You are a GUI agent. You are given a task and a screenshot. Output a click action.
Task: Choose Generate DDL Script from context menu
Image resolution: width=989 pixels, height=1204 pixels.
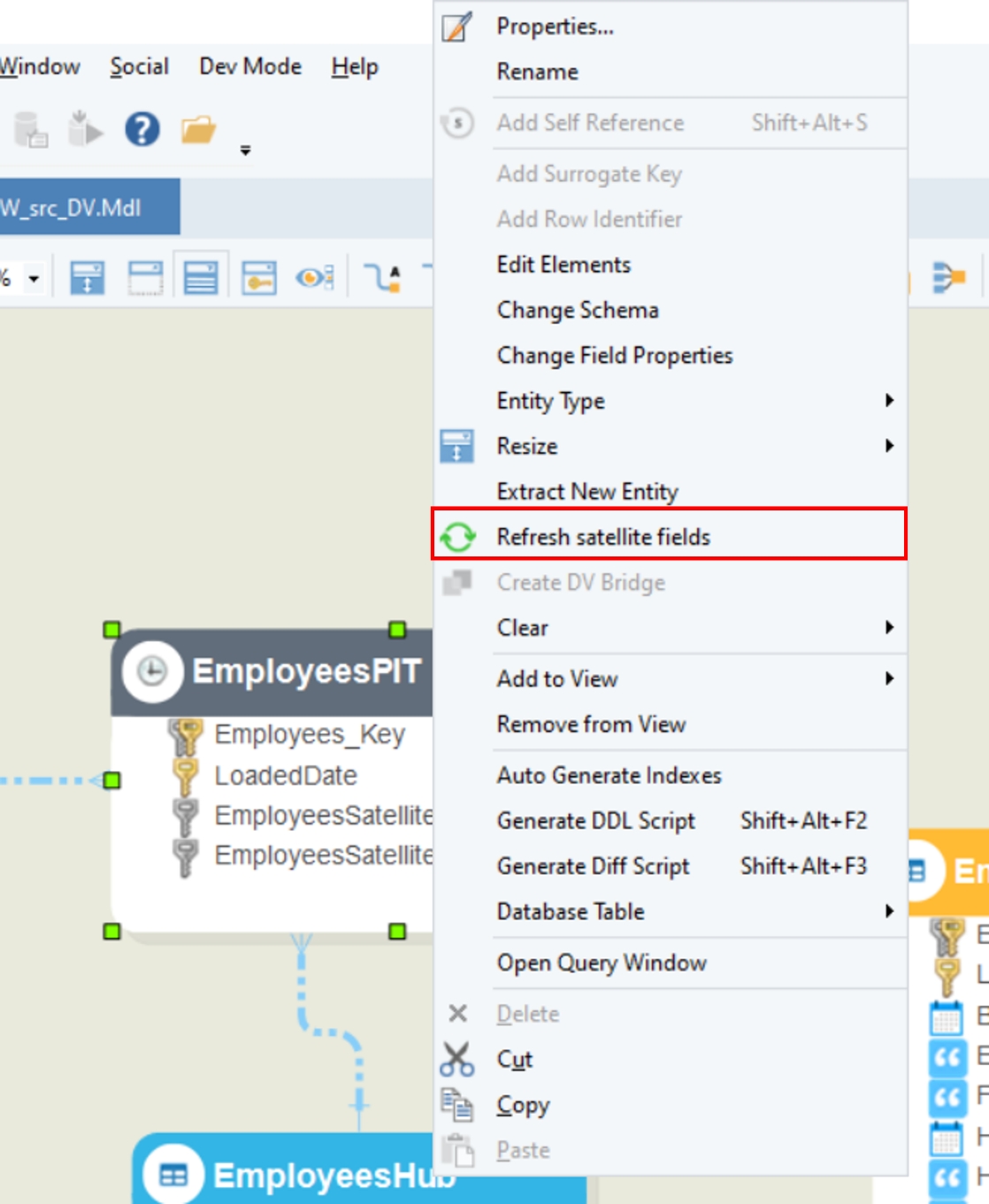(595, 821)
